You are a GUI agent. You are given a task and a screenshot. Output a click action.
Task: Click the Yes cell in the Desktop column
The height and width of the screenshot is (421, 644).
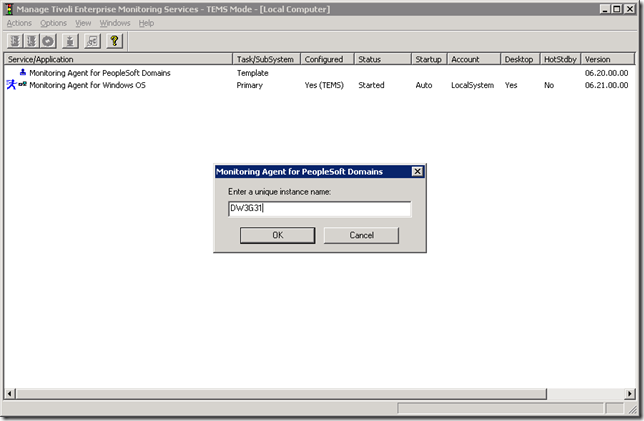[x=511, y=85]
